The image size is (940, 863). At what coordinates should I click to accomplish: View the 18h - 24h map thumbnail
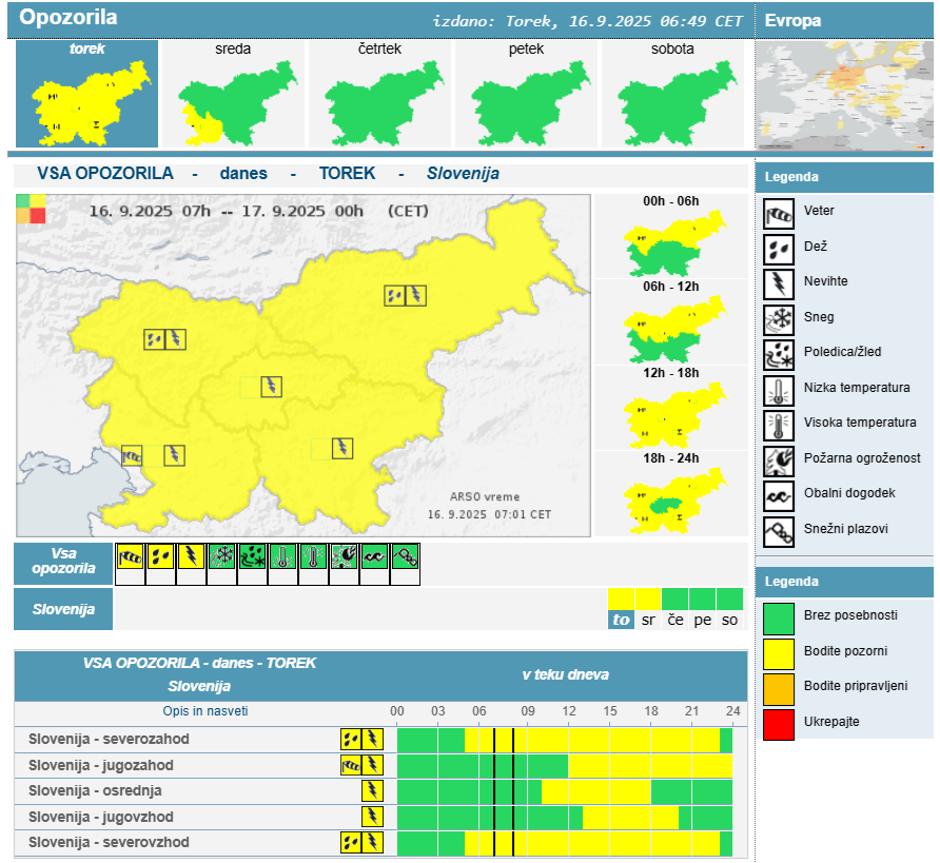pyautogui.click(x=671, y=498)
